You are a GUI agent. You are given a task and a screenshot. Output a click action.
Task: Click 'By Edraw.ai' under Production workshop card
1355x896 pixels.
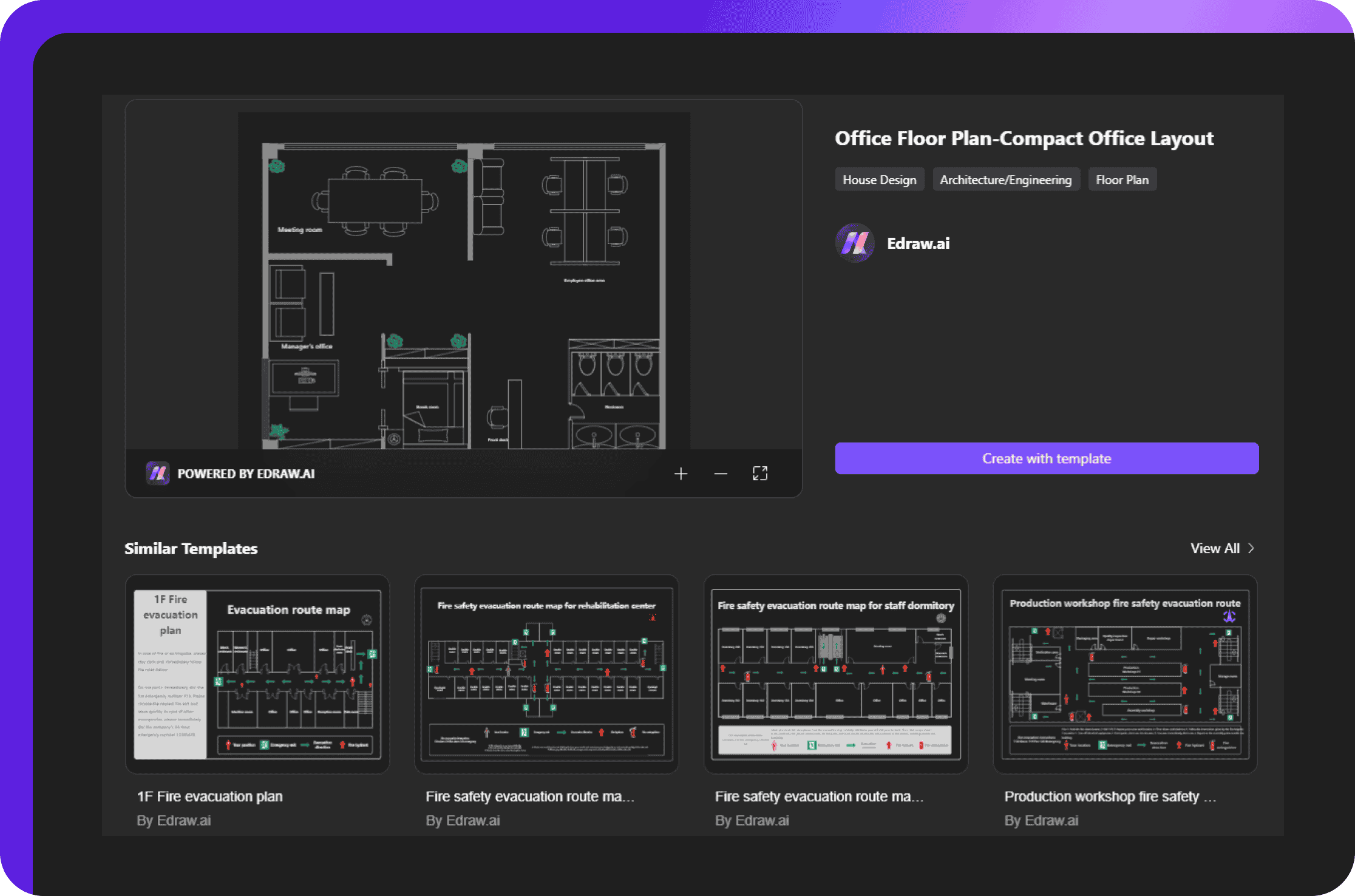tap(1041, 821)
